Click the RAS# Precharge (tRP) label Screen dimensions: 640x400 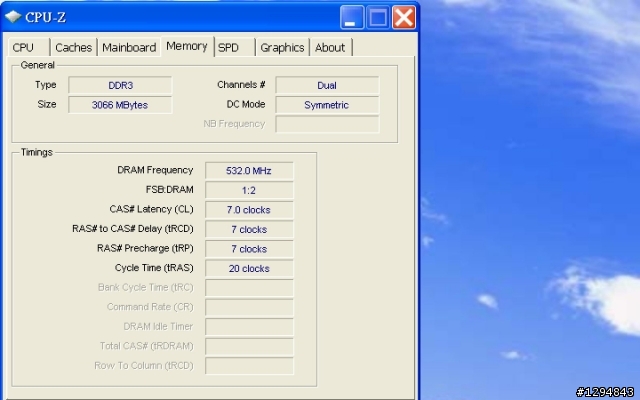tap(145, 249)
